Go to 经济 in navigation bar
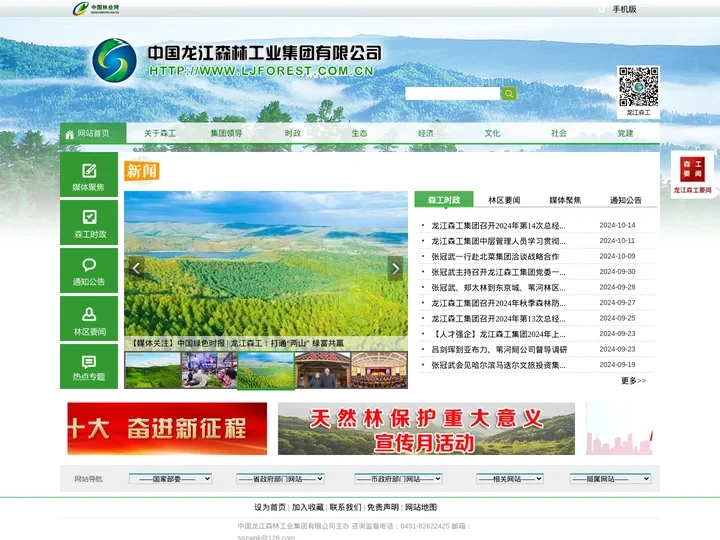Viewport: 720px width, 540px height. pyautogui.click(x=426, y=133)
